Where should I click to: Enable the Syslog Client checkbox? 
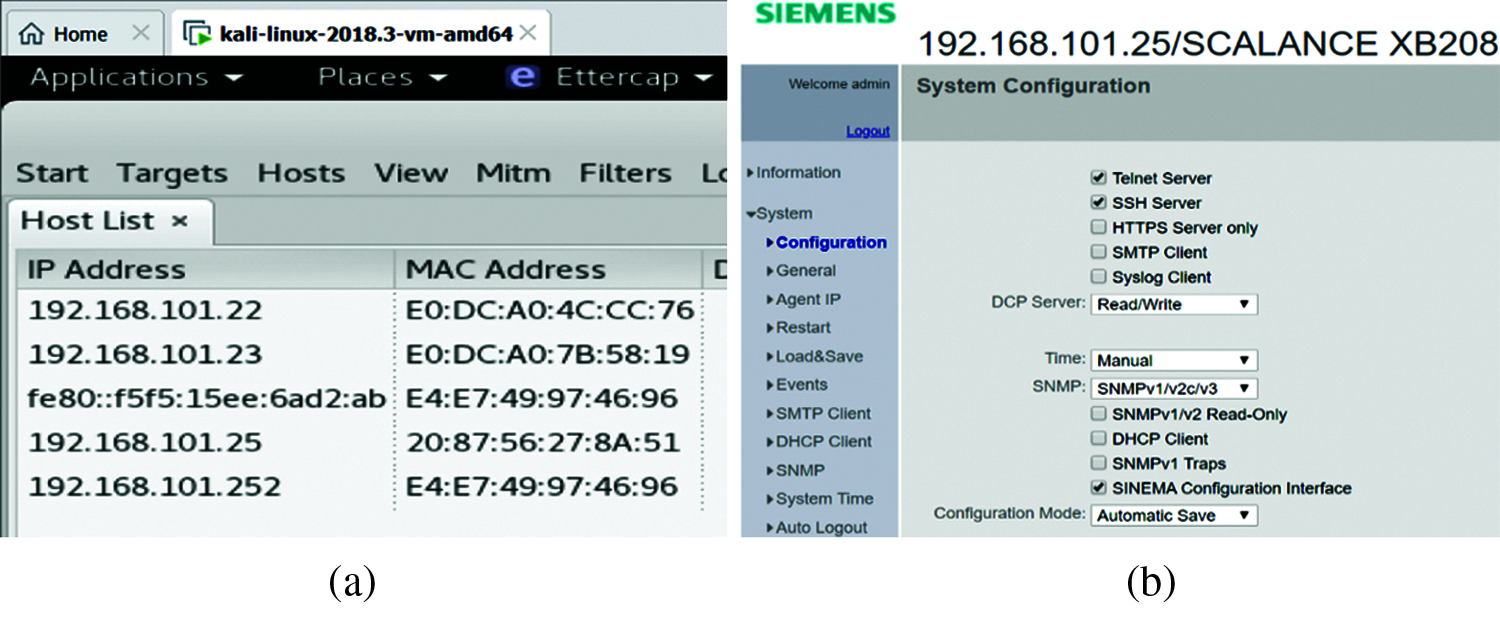click(x=1098, y=278)
